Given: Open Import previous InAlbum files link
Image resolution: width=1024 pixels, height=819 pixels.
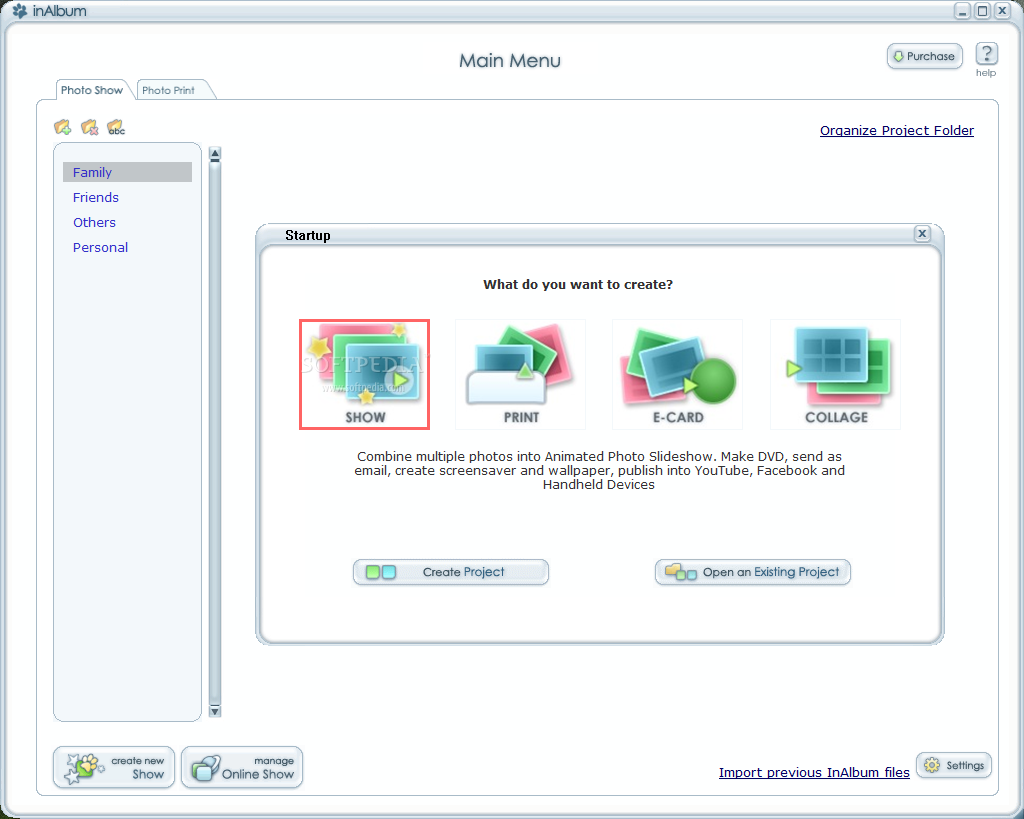Looking at the screenshot, I should coord(814,773).
